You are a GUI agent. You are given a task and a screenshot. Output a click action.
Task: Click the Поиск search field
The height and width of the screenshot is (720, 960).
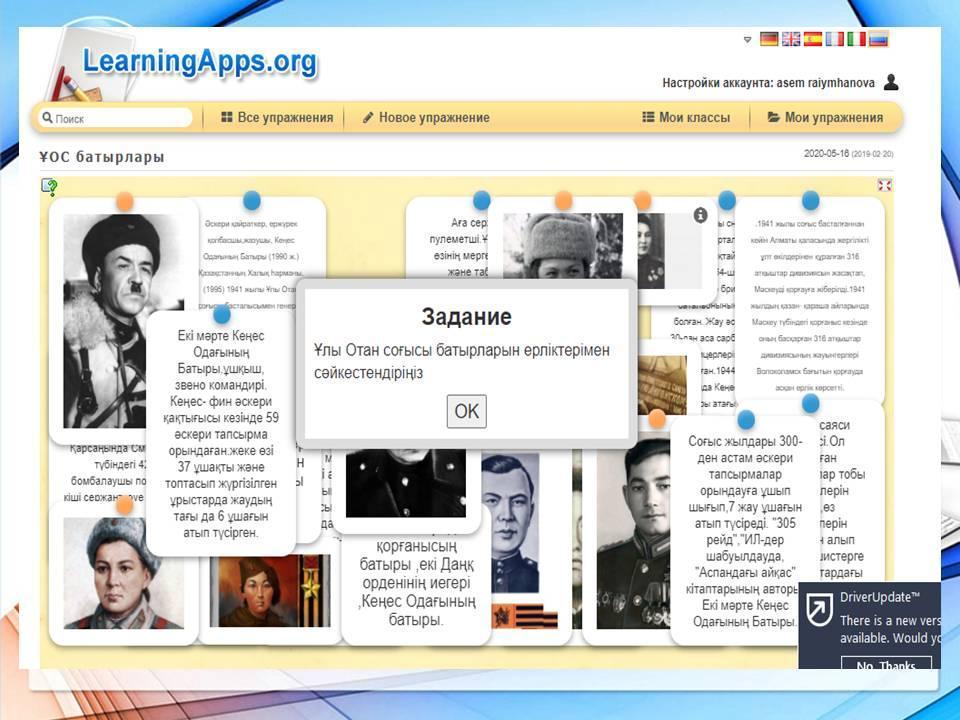(x=116, y=118)
